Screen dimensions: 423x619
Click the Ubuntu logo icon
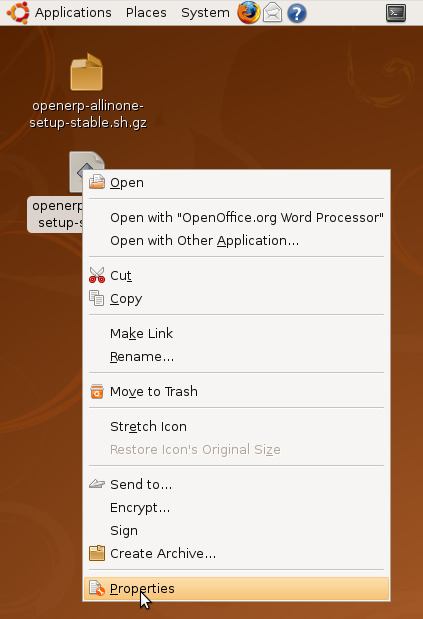(x=18, y=13)
